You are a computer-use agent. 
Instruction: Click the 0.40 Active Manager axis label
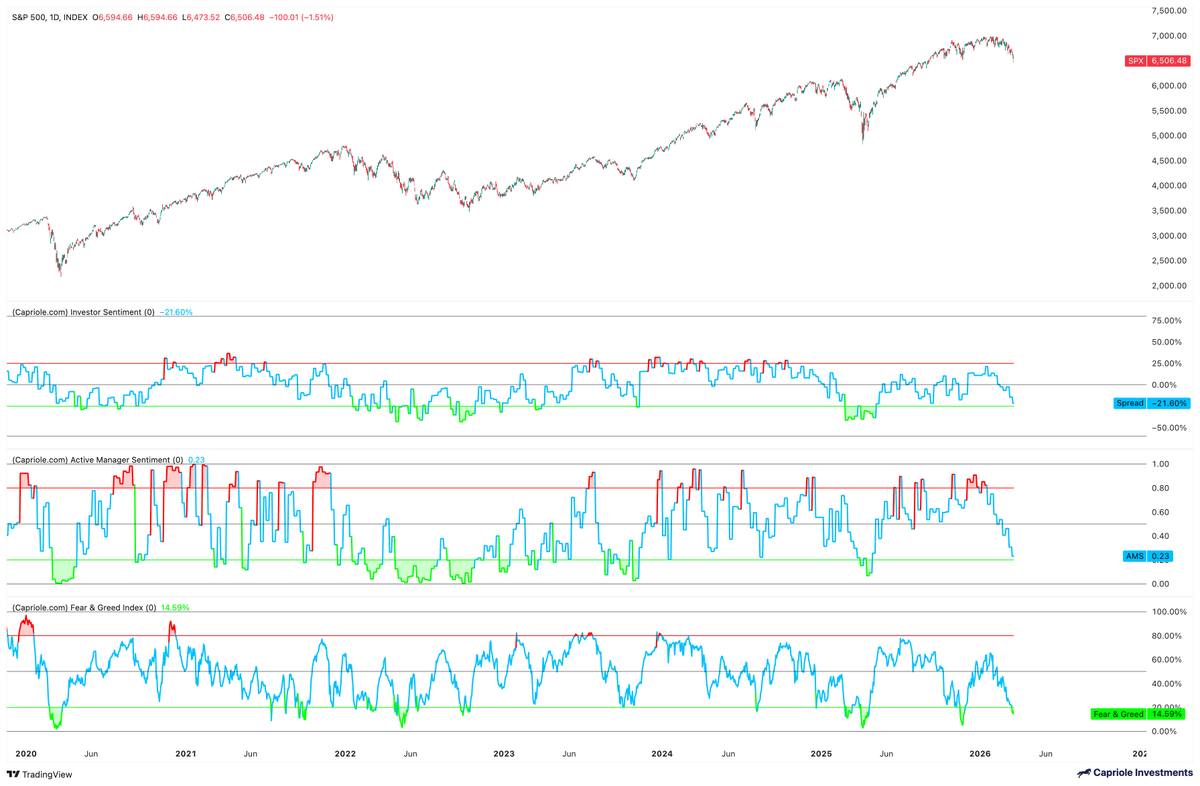1160,536
